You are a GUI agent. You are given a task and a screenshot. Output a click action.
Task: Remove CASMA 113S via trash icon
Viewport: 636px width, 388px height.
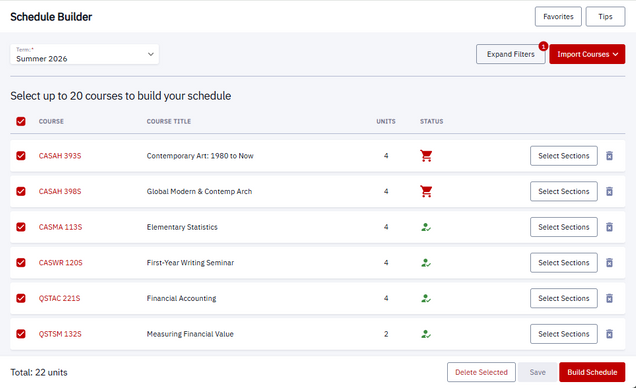click(609, 227)
